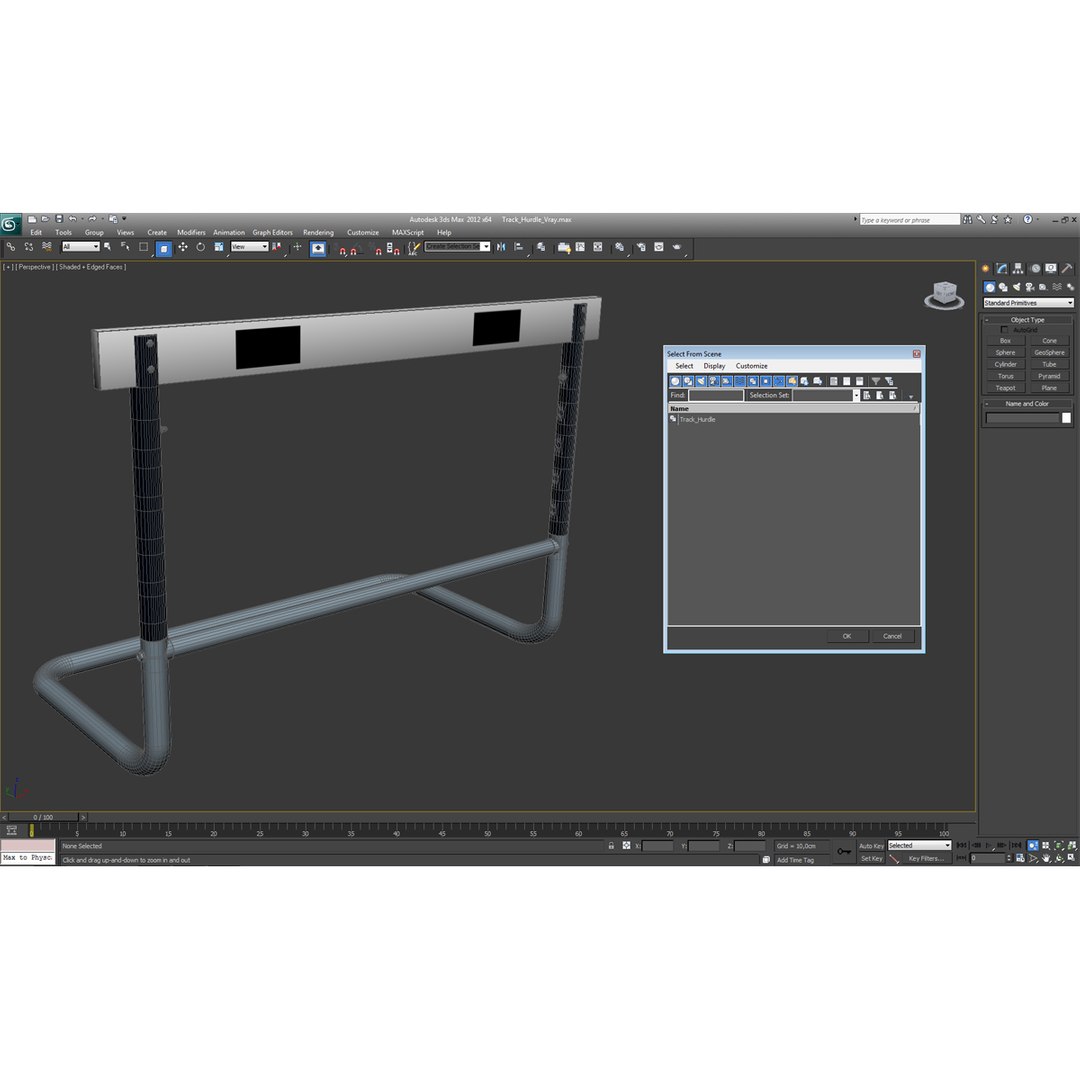Click the Find input field in dialog

coord(716,395)
